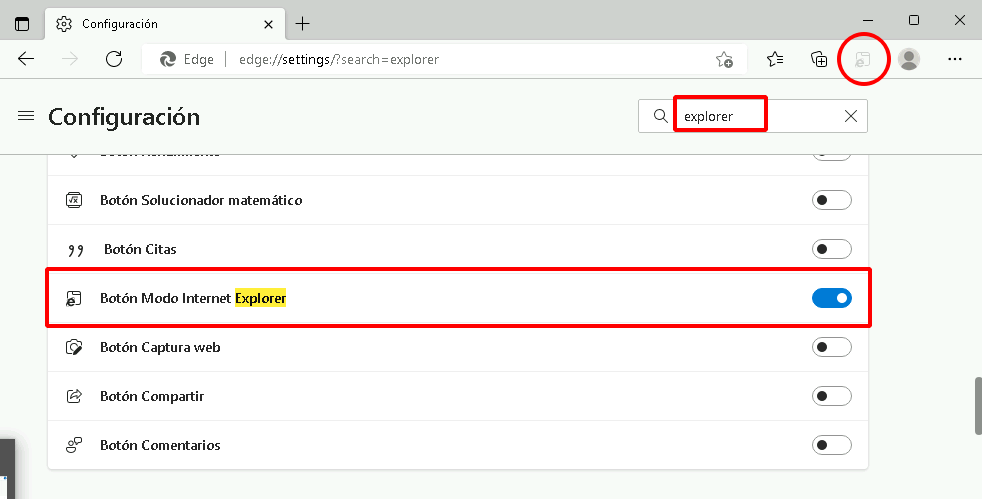The height and width of the screenshot is (499, 982).
Task: Open a new tab with the plus button
Action: (302, 24)
